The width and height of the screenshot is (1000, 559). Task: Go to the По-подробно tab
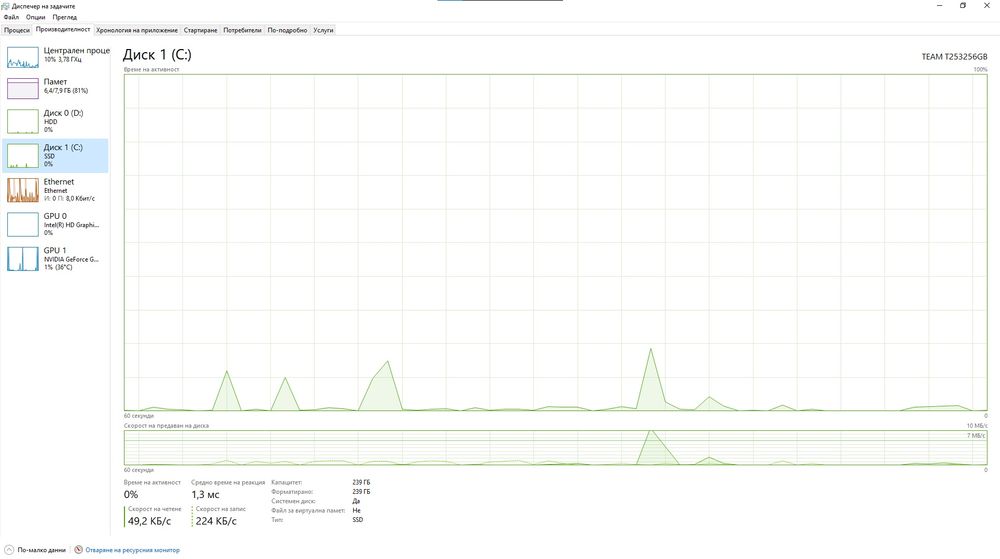tap(287, 30)
